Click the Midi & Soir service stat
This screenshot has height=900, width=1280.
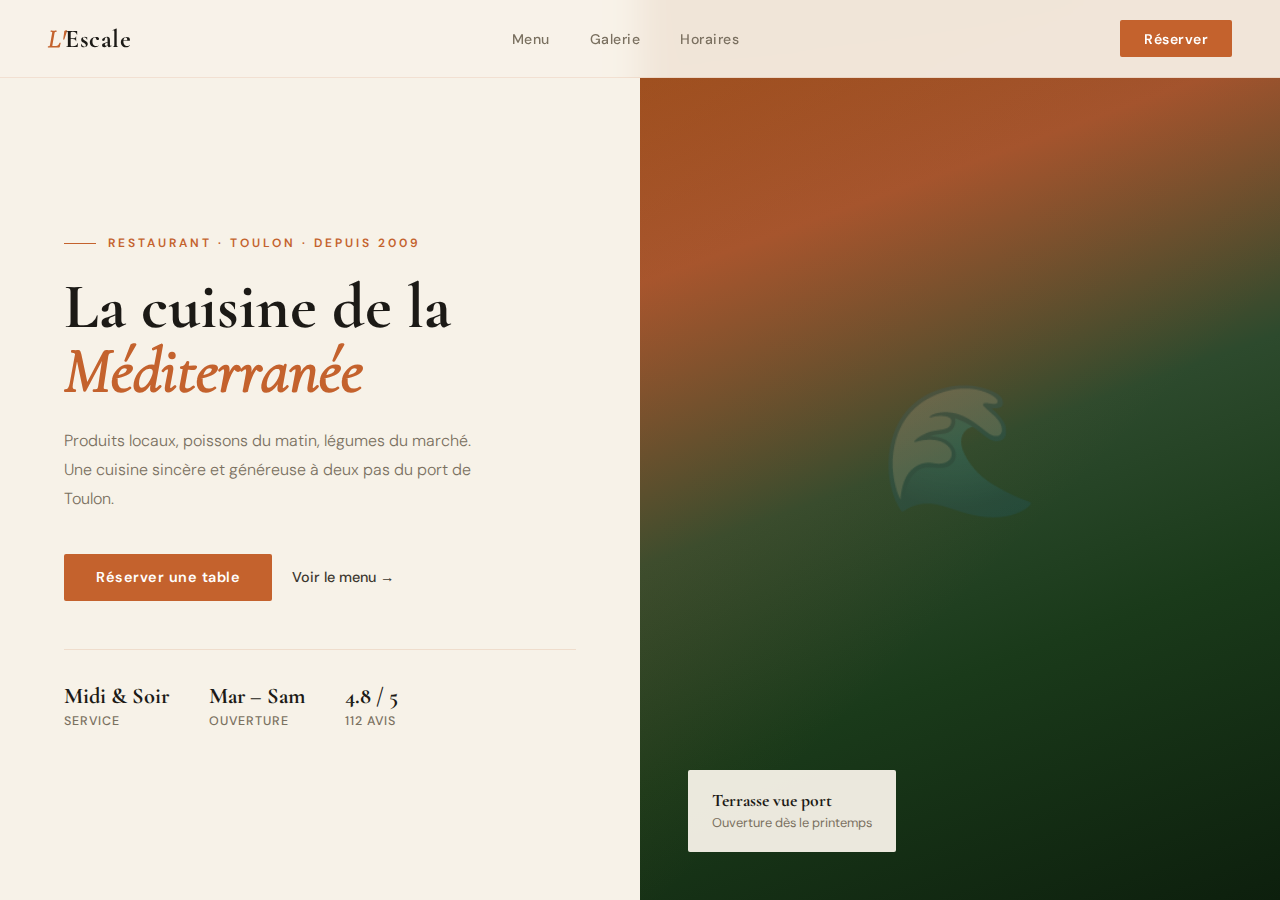click(116, 696)
